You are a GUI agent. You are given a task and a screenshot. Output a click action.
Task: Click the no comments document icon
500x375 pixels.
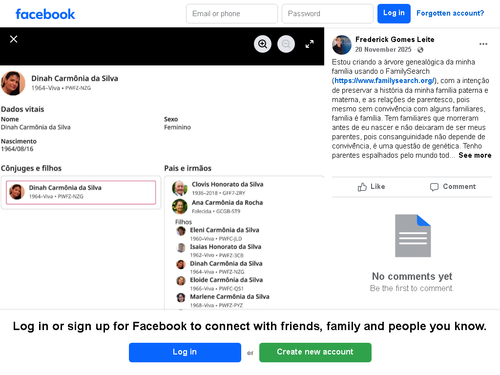(x=413, y=236)
